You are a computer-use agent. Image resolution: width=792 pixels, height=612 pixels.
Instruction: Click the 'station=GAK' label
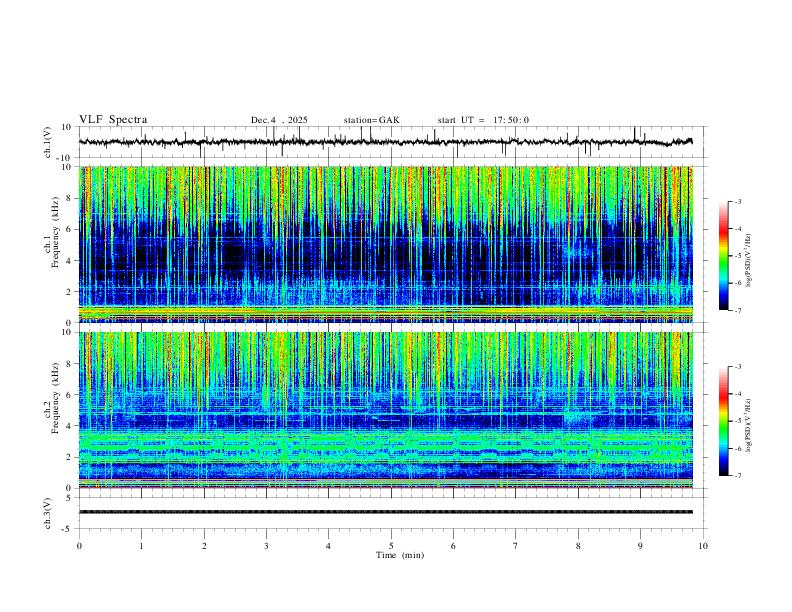371,120
